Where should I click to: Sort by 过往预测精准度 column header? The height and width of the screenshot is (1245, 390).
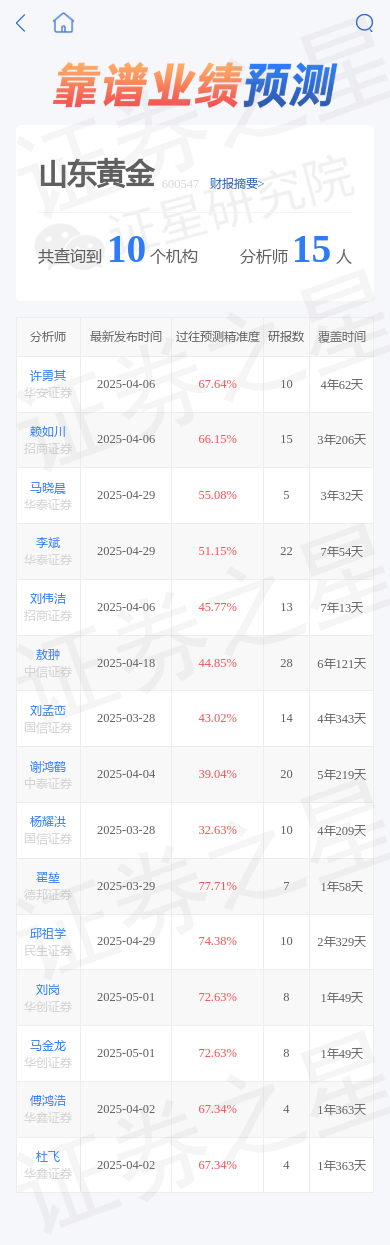click(x=217, y=337)
